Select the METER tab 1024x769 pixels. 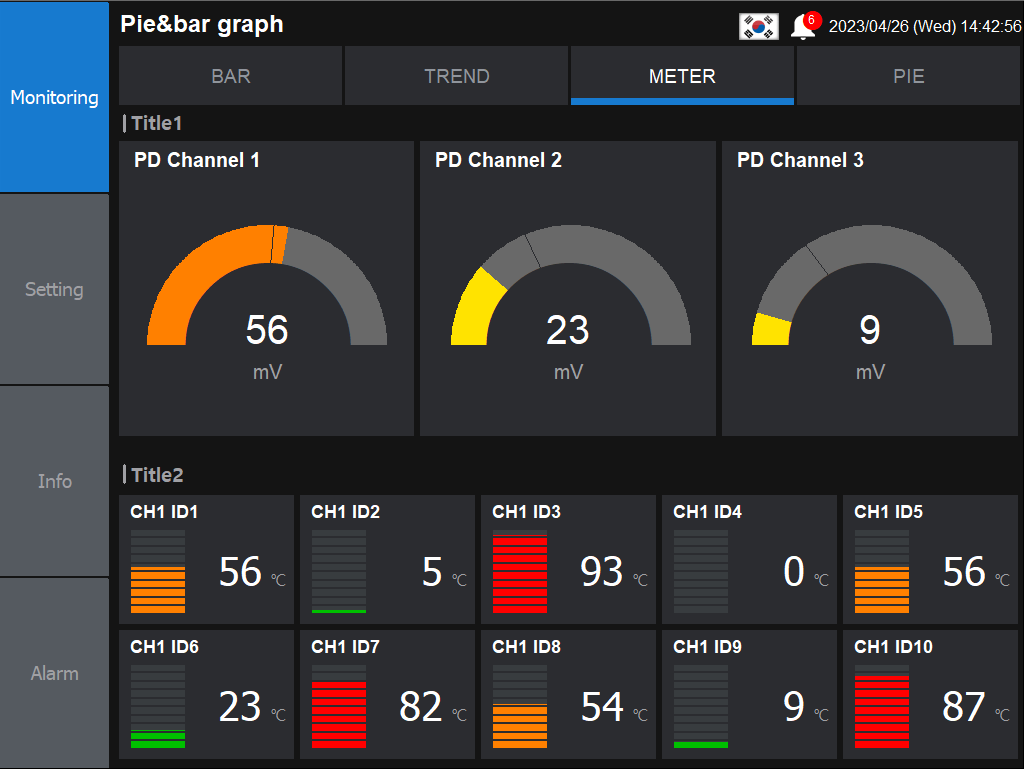682,76
